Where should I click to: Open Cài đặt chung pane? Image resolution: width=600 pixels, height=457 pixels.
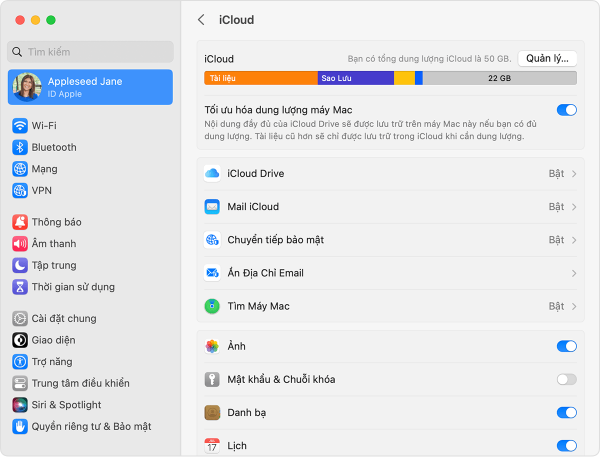90,318
